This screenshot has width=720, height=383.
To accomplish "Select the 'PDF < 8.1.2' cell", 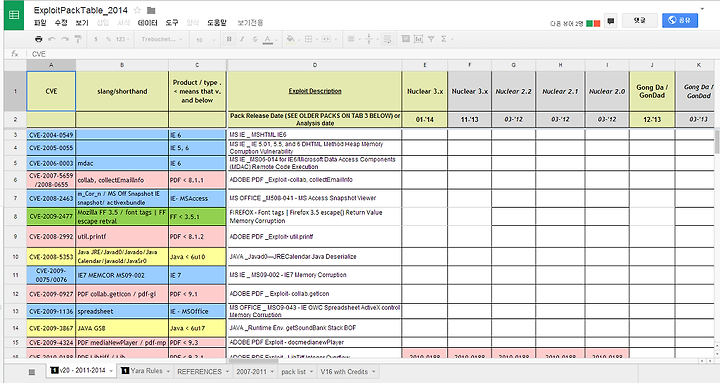I will [197, 237].
